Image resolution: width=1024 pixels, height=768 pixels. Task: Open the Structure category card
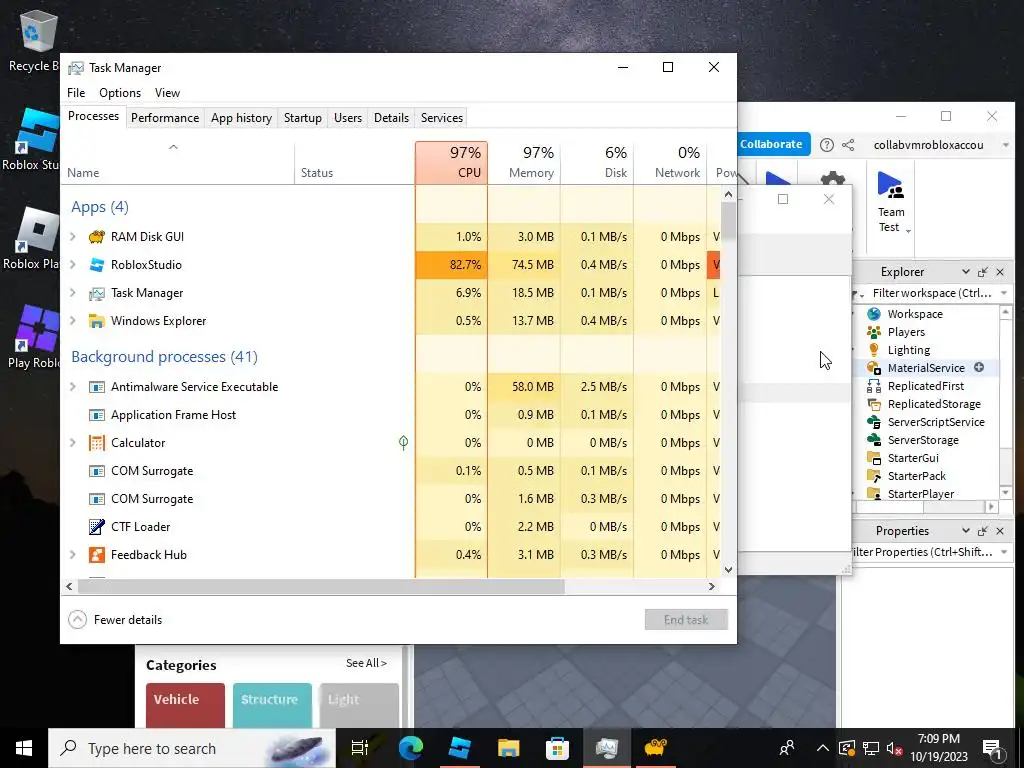(x=272, y=705)
